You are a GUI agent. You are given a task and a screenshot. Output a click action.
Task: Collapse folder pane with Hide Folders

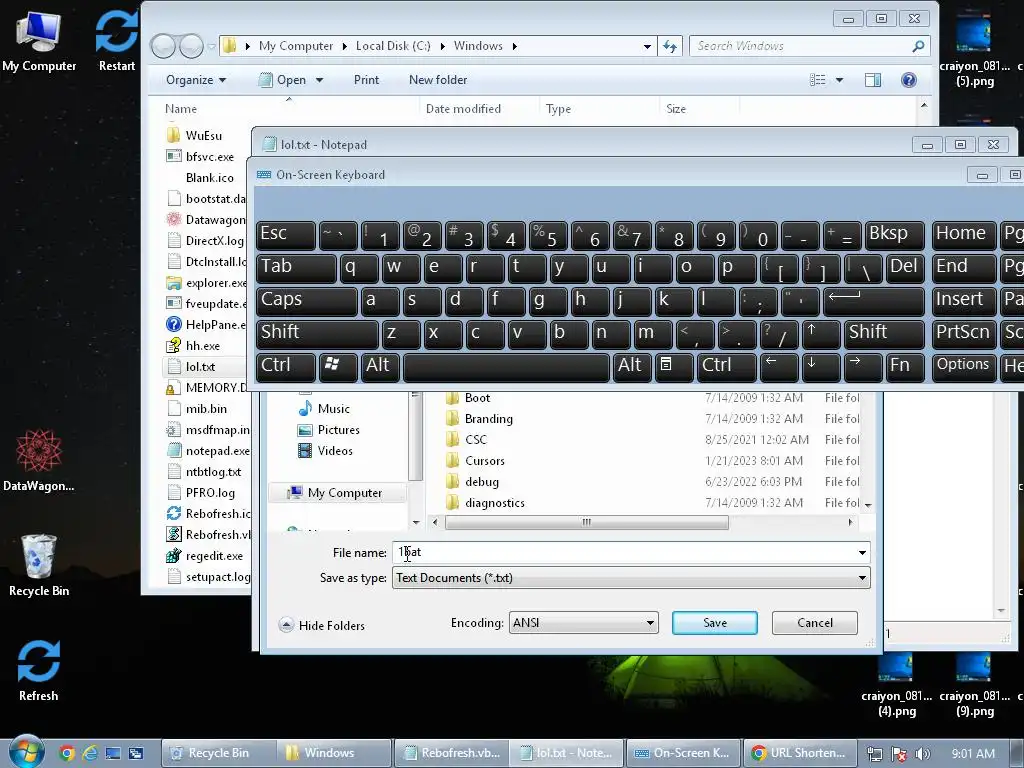tap(321, 626)
